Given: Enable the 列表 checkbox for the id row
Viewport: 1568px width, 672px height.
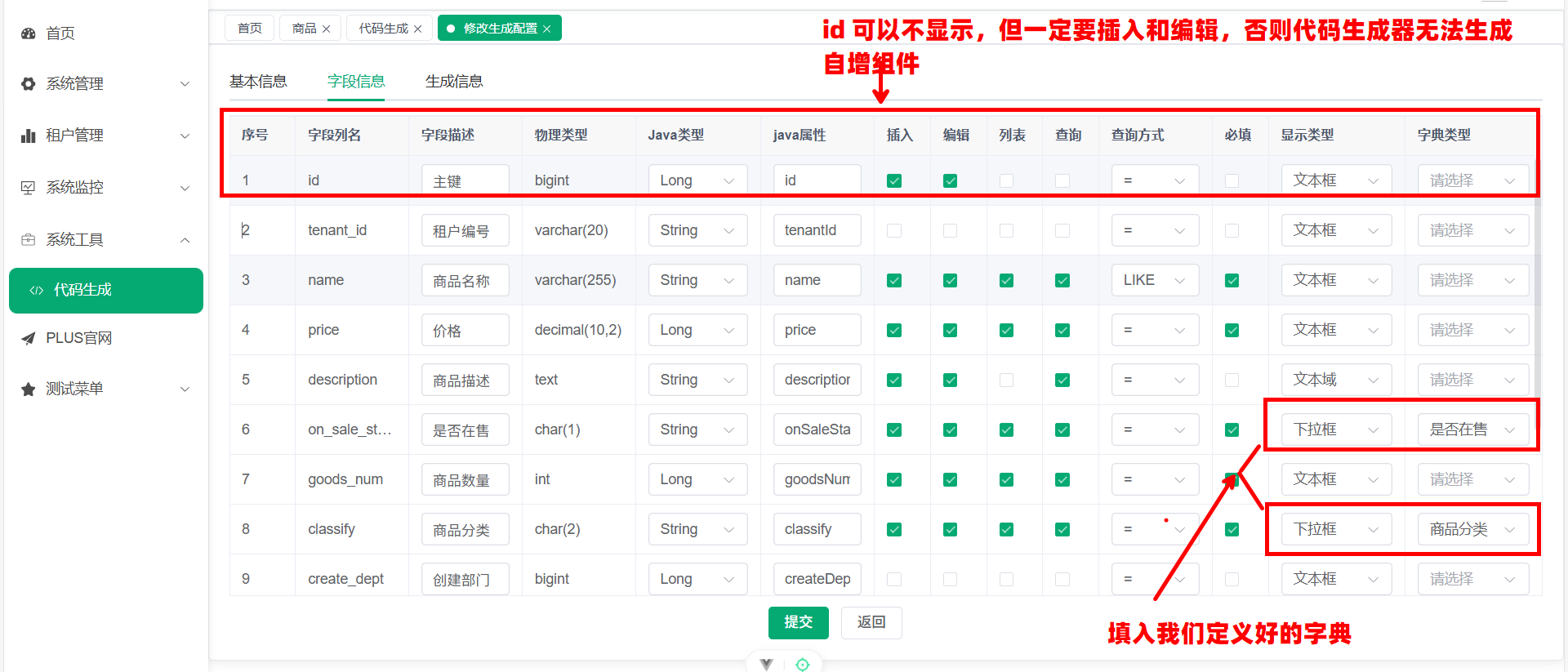Looking at the screenshot, I should (1006, 181).
